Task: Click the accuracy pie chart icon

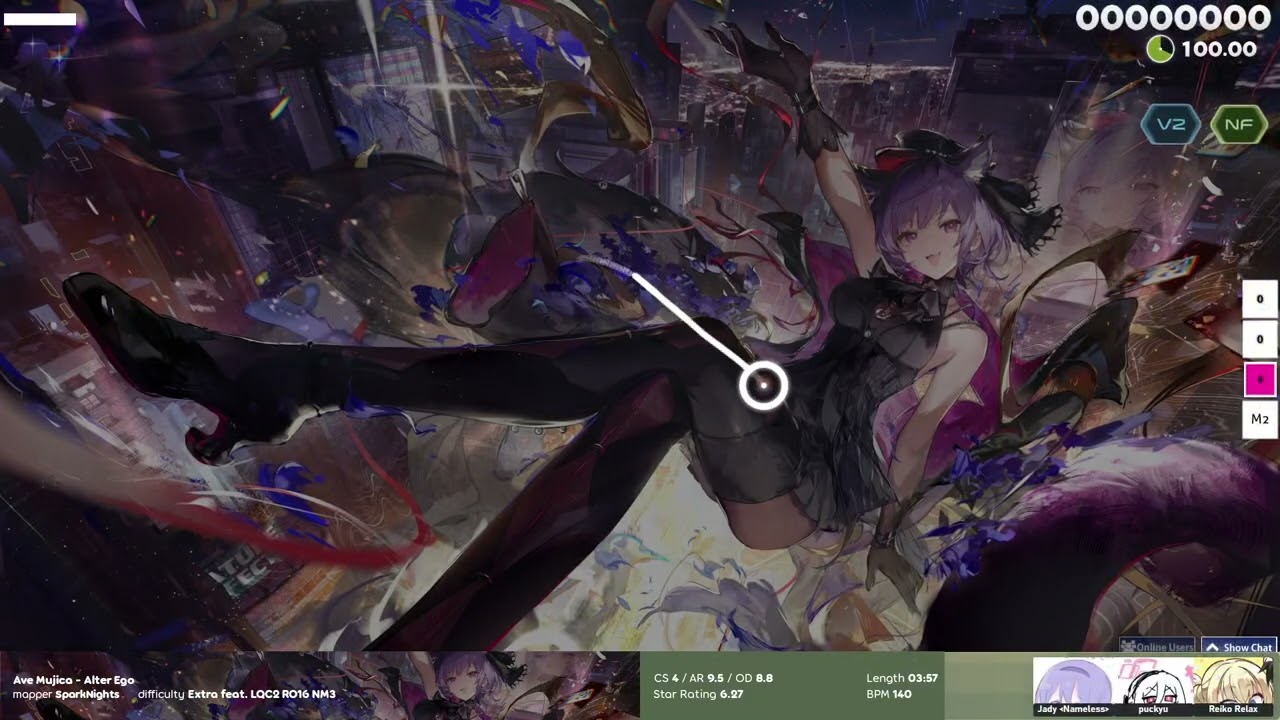Action: [x=1160, y=49]
